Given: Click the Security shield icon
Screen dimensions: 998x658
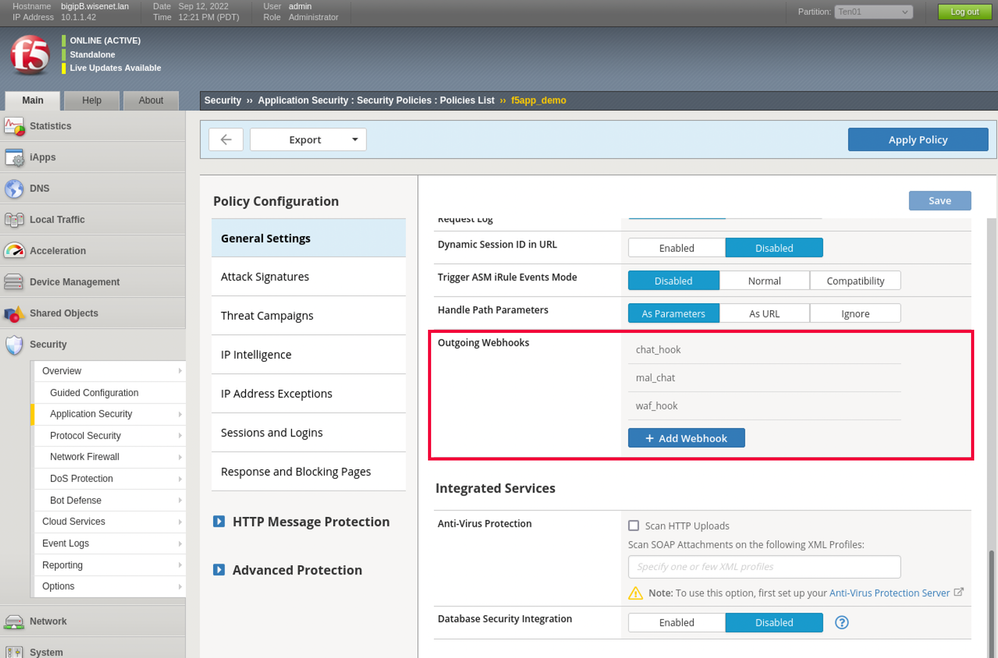Looking at the screenshot, I should tap(14, 345).
